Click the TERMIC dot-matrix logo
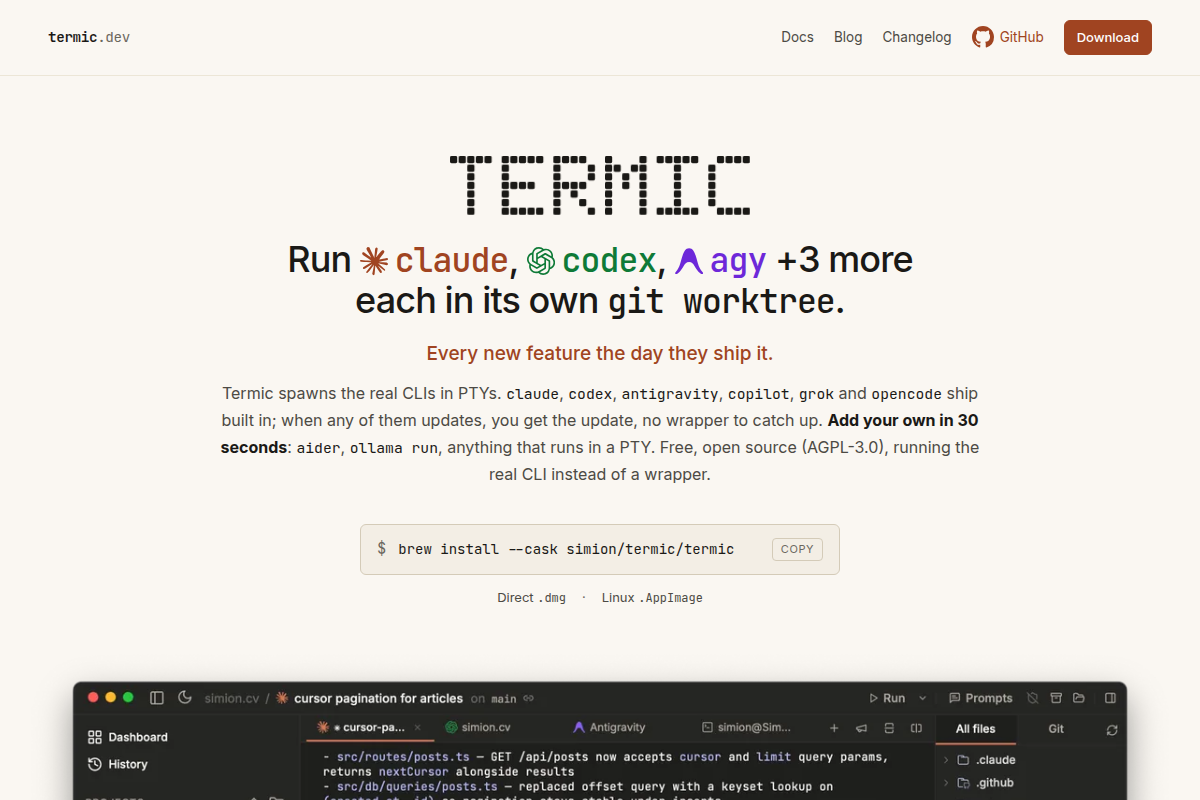The image size is (1200, 800). [600, 185]
